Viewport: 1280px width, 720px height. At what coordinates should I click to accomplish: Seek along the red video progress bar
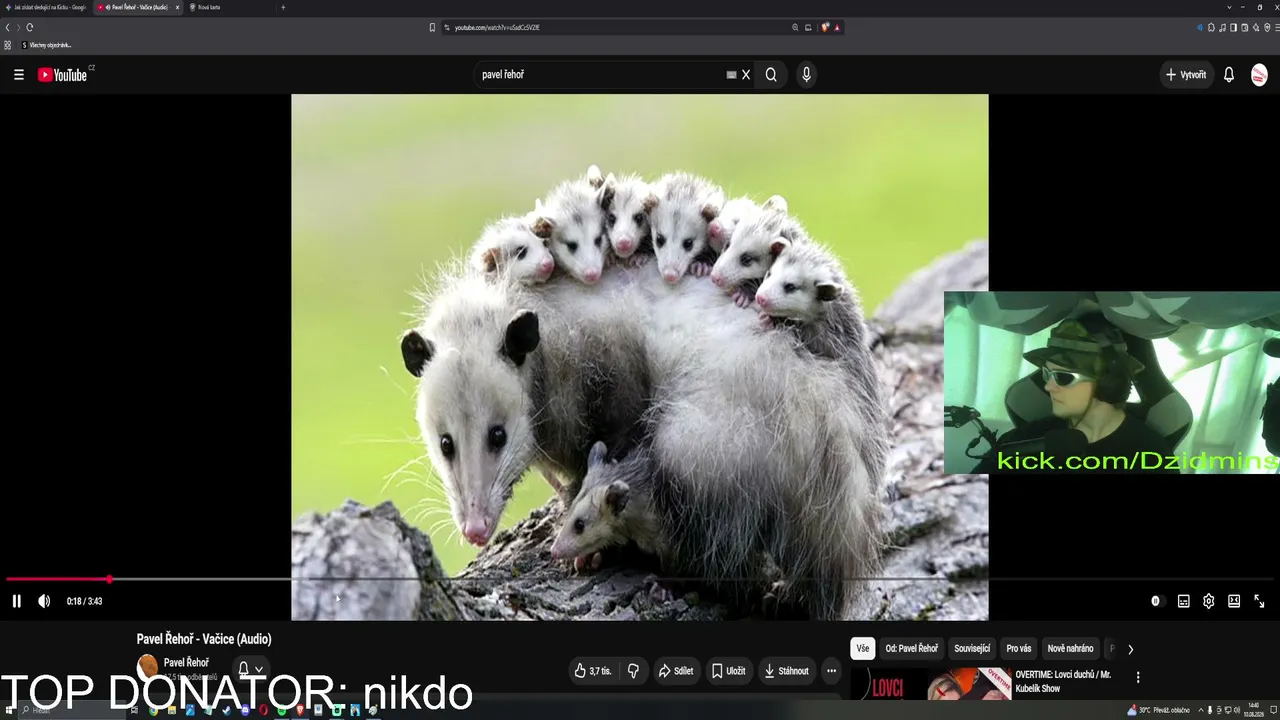[640, 579]
